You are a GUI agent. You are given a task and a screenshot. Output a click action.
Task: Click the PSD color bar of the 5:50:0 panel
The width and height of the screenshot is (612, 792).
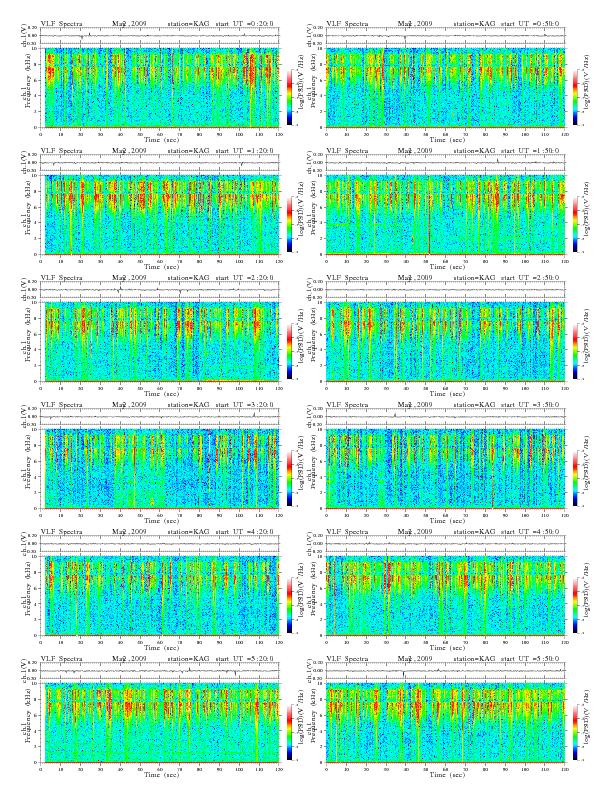click(576, 732)
